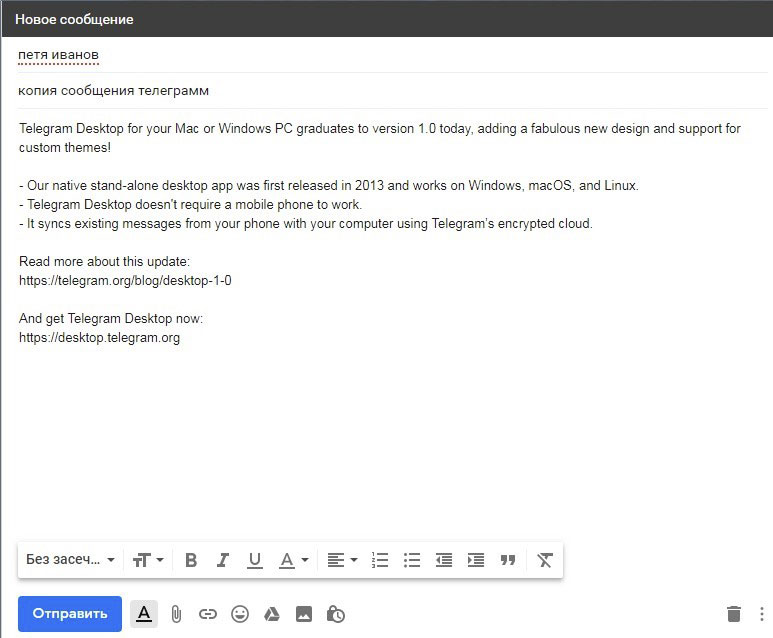Insert a link
The image size is (773, 638).
(208, 614)
